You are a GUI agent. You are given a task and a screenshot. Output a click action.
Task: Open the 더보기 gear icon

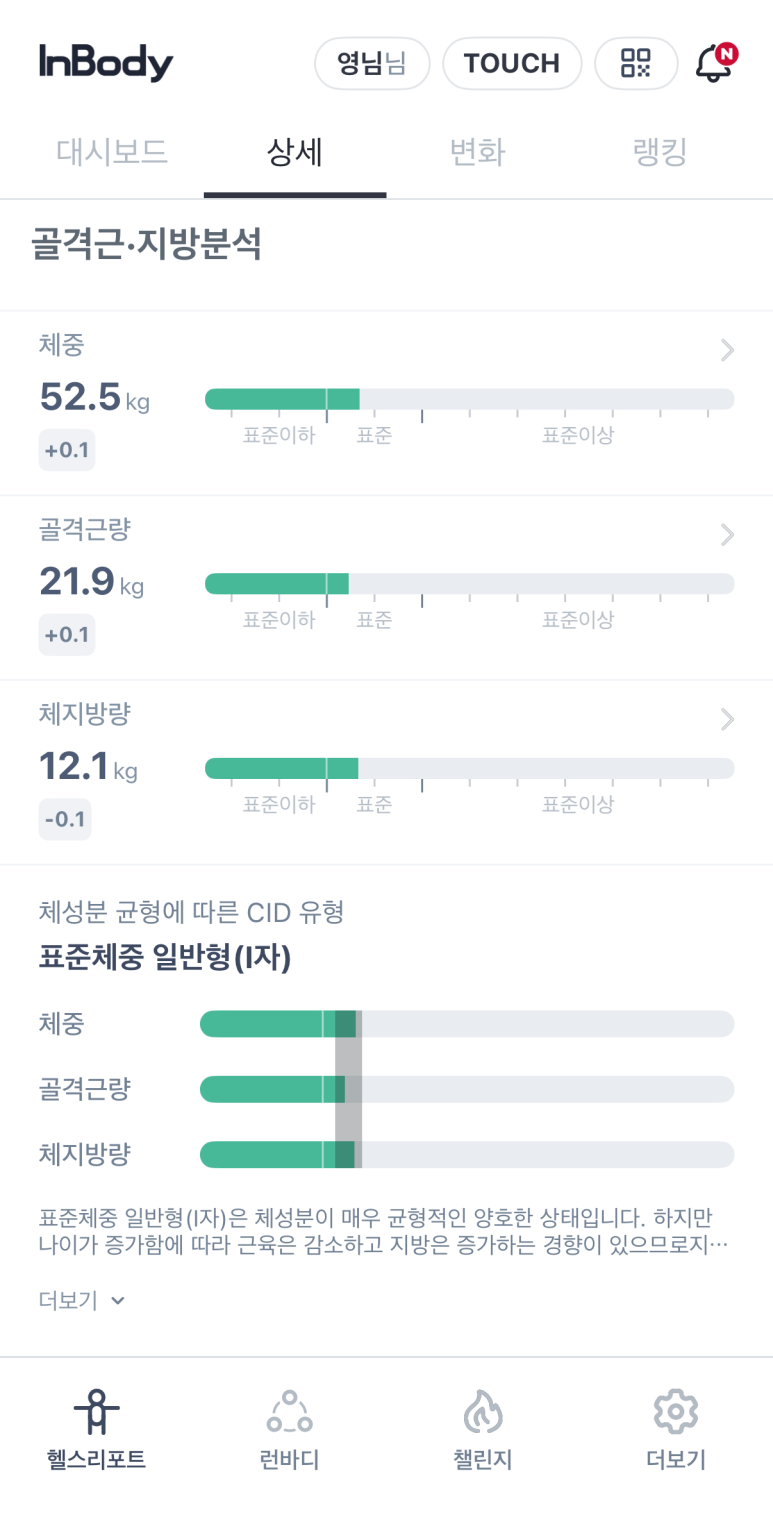675,1412
